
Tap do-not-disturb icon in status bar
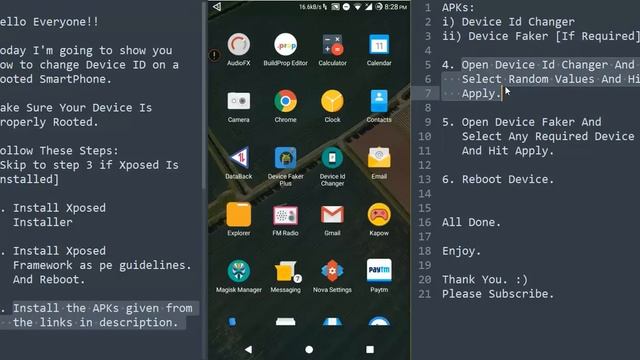pos(347,7)
